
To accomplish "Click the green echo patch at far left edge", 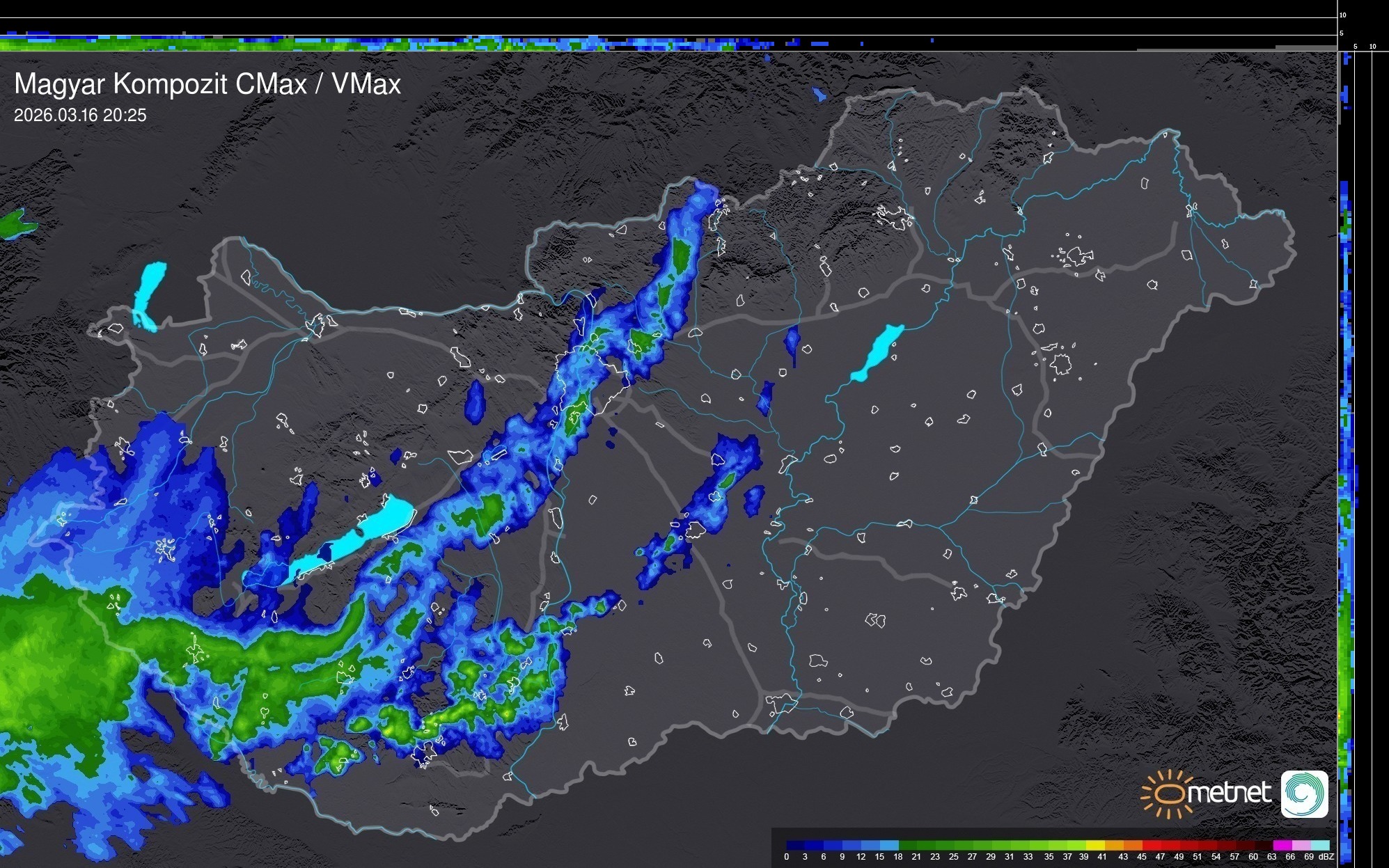I will click(x=14, y=224).
